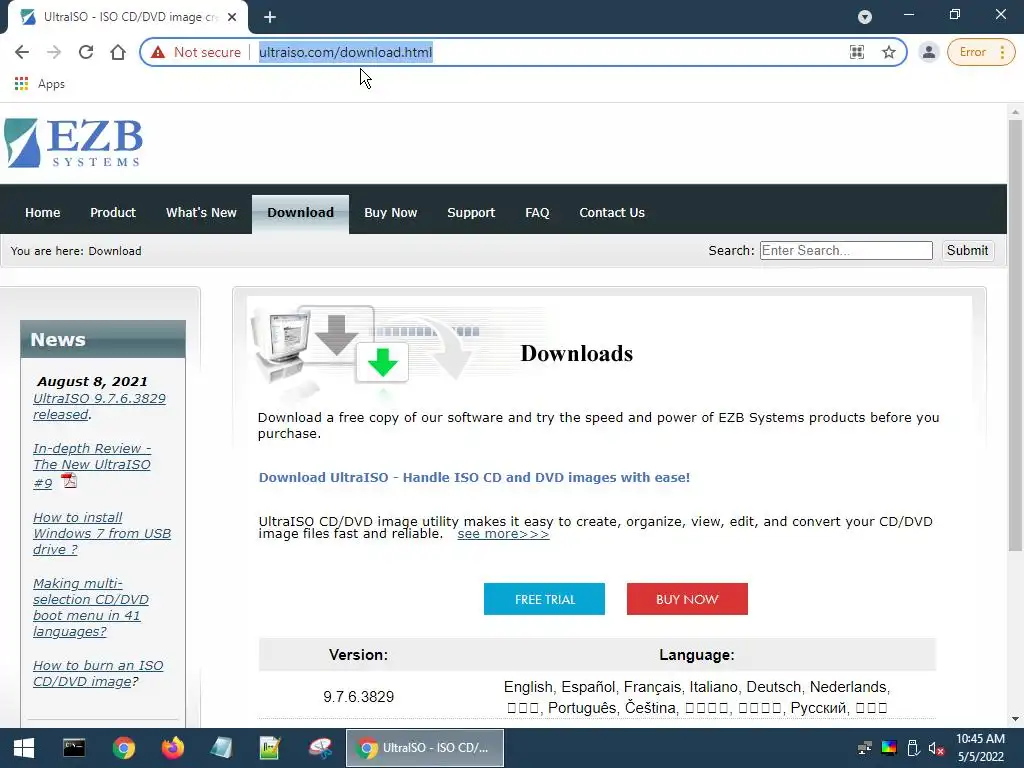Go back with the browser back arrow
The width and height of the screenshot is (1024, 768).
22,52
